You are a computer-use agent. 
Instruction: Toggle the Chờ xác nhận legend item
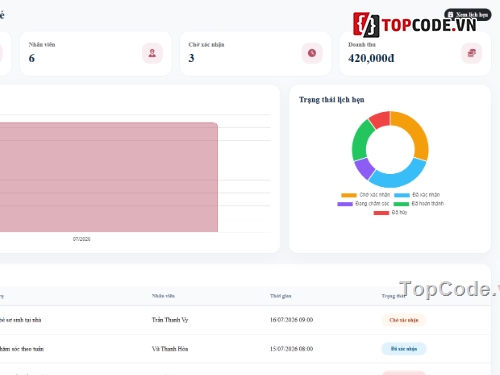365,195
